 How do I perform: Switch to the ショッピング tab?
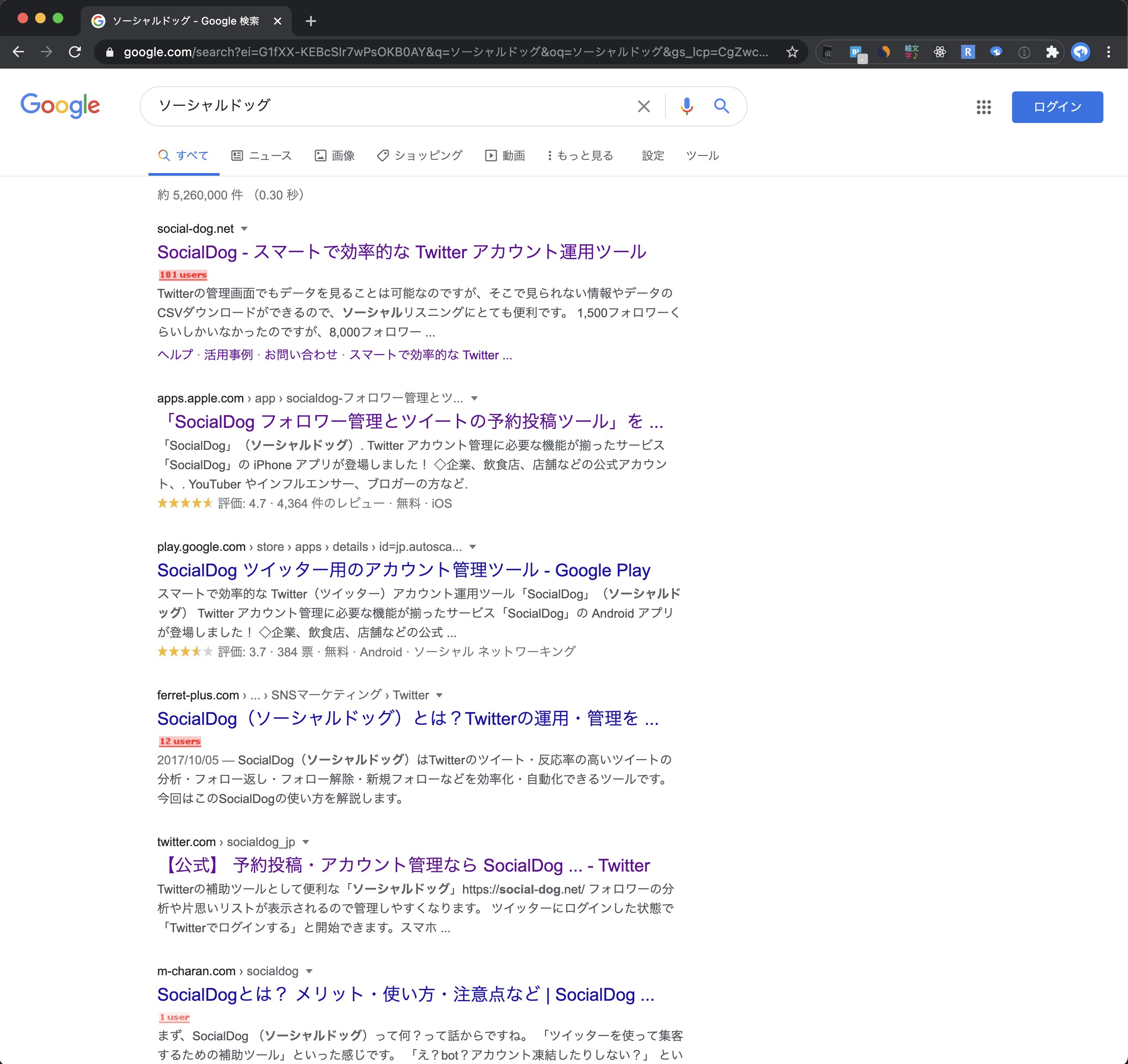420,156
